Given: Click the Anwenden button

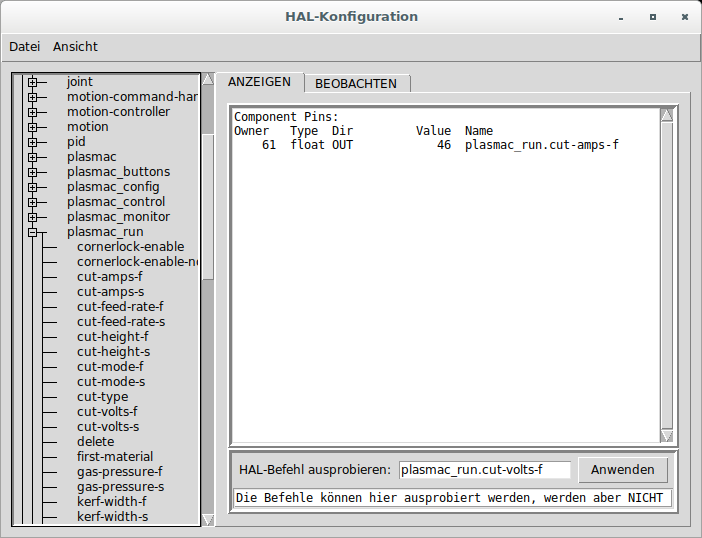Looking at the screenshot, I should click(622, 470).
